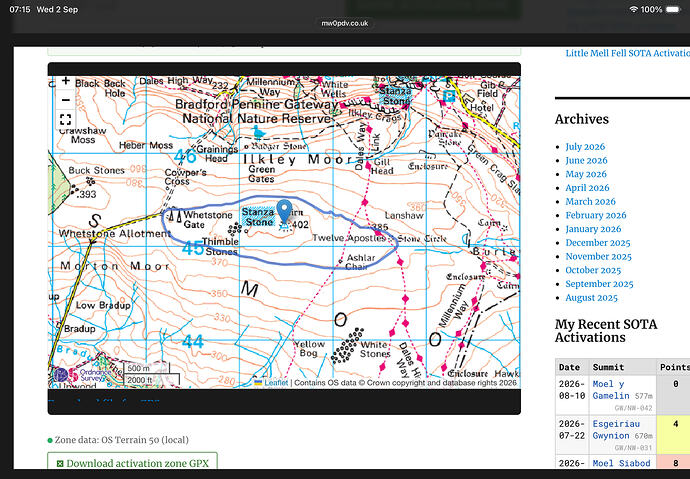Click My Recent SOTA Activations heading

(x=606, y=331)
